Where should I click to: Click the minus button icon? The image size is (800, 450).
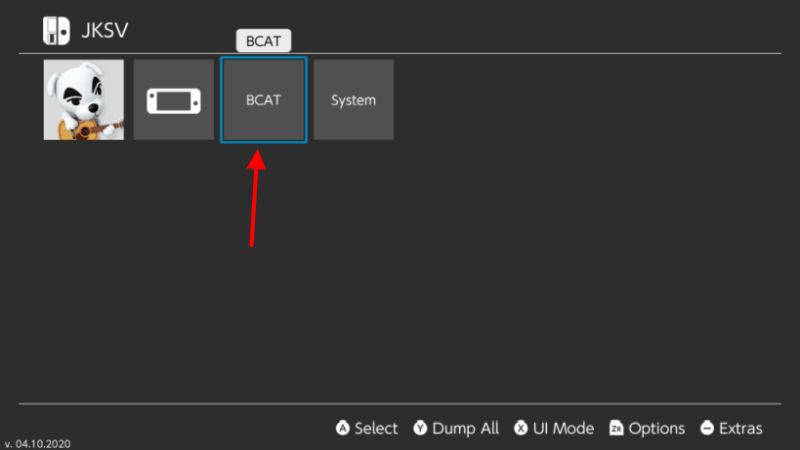tap(707, 428)
